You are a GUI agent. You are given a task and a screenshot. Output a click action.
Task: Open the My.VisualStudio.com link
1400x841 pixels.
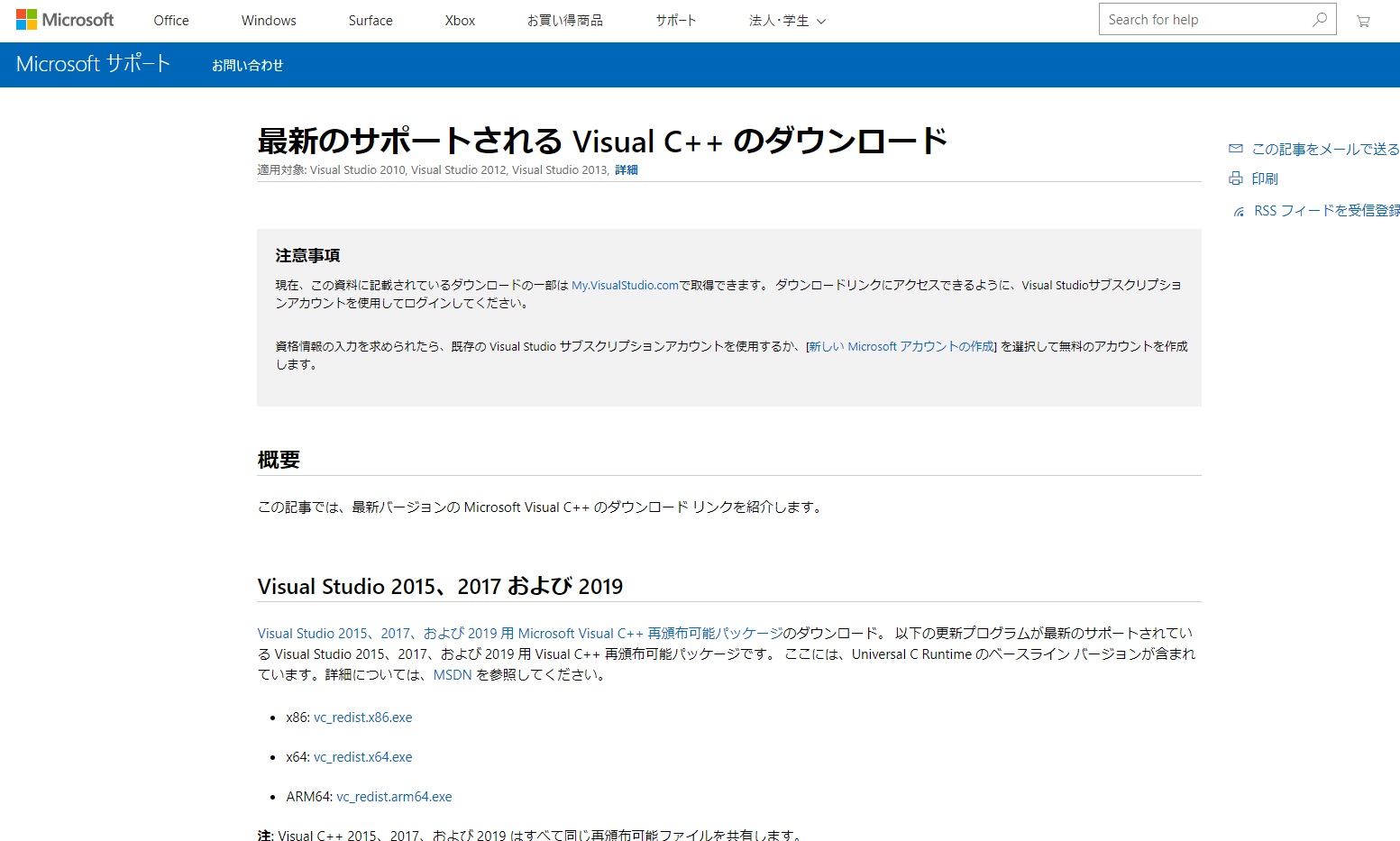pos(625,285)
